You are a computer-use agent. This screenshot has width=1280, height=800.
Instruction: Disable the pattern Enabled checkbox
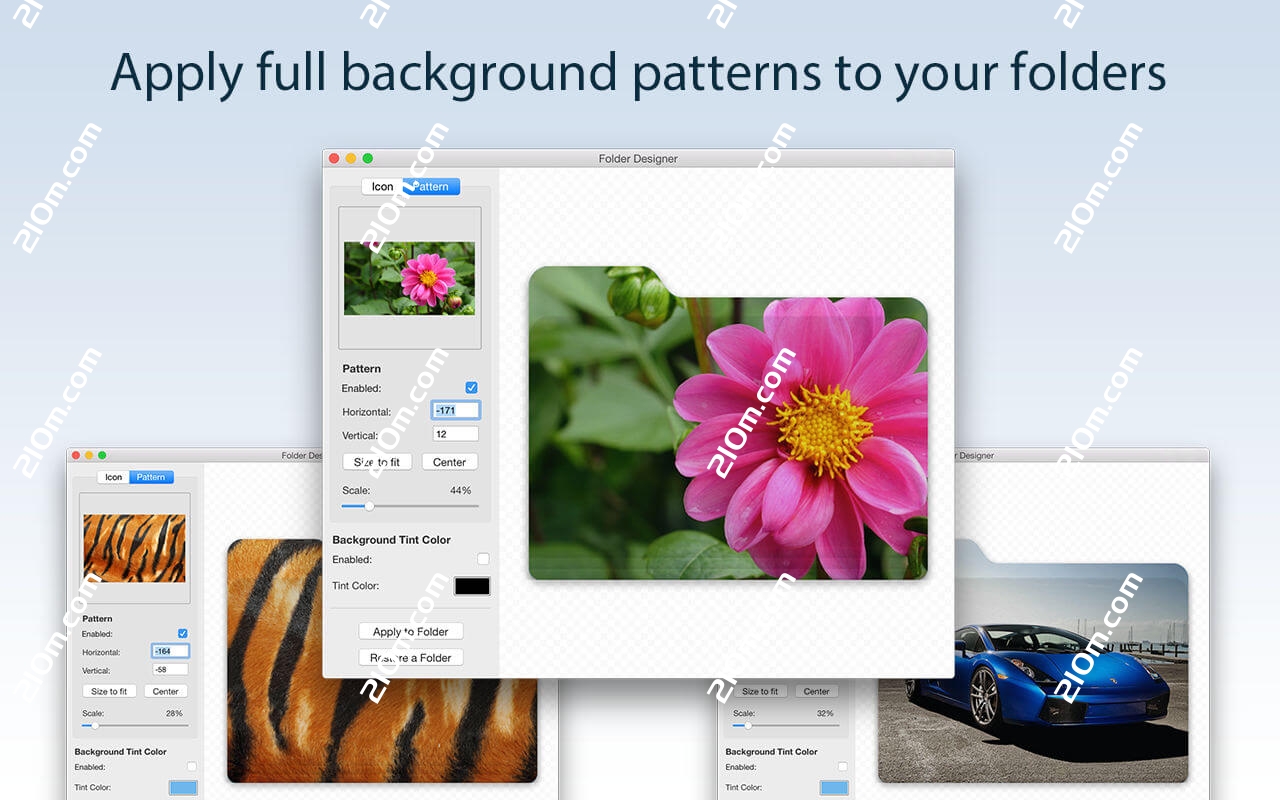point(471,388)
